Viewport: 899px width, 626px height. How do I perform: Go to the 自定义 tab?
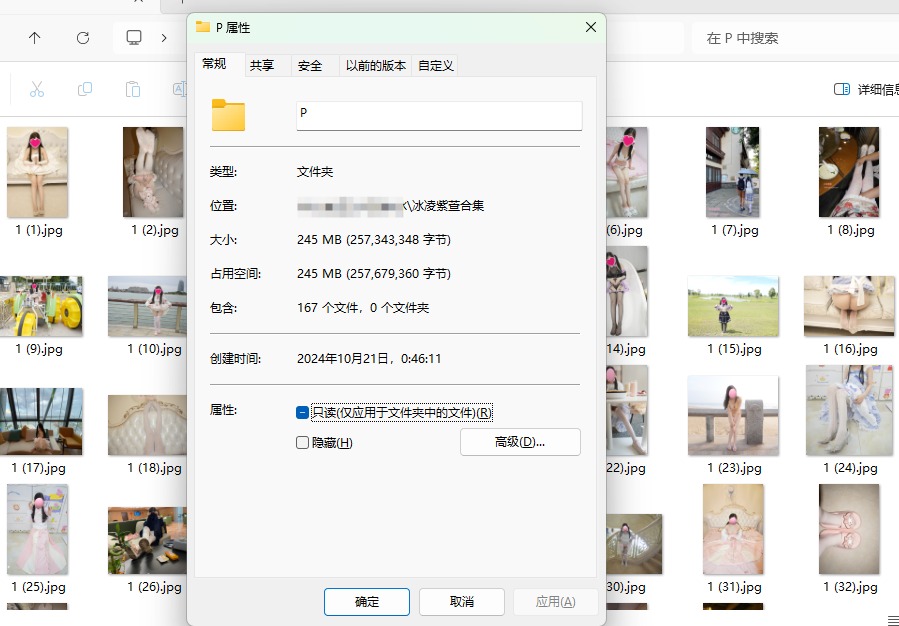pyautogui.click(x=436, y=65)
